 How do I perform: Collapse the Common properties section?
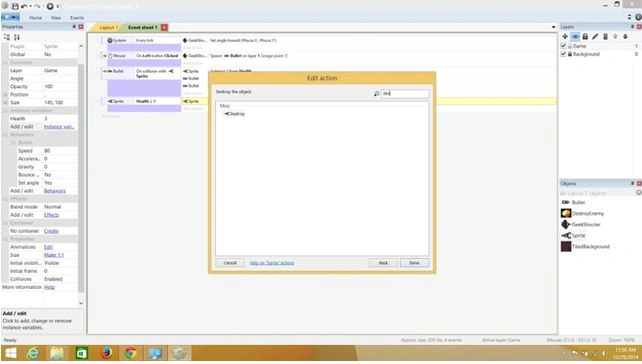[x=5, y=62]
